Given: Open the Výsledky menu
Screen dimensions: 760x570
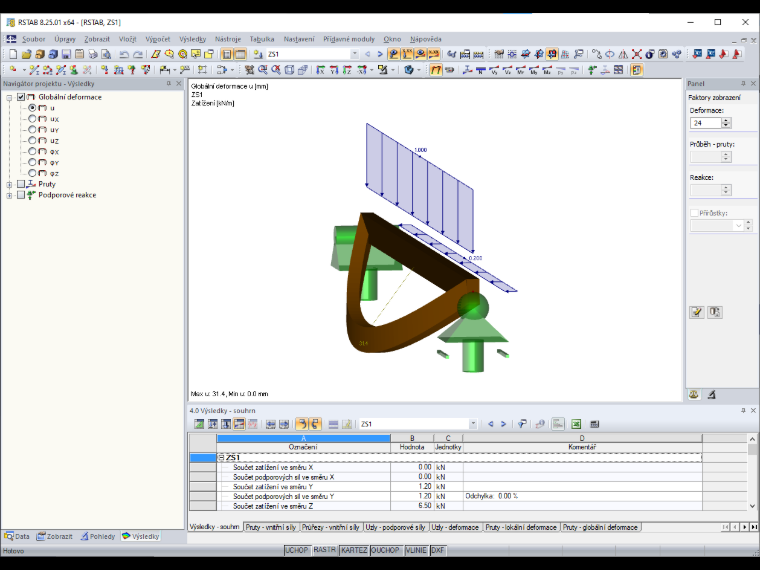Looking at the screenshot, I should click(x=192, y=39).
